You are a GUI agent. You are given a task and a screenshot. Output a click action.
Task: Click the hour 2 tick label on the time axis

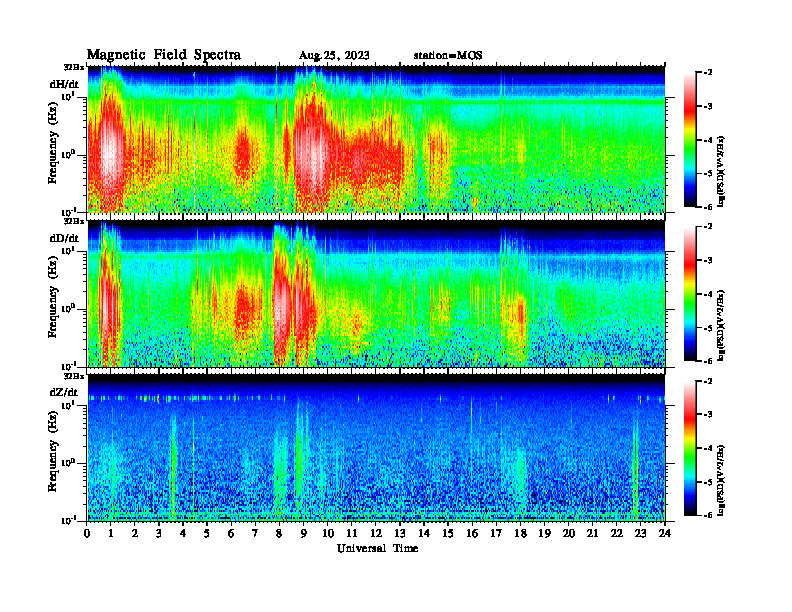[134, 533]
